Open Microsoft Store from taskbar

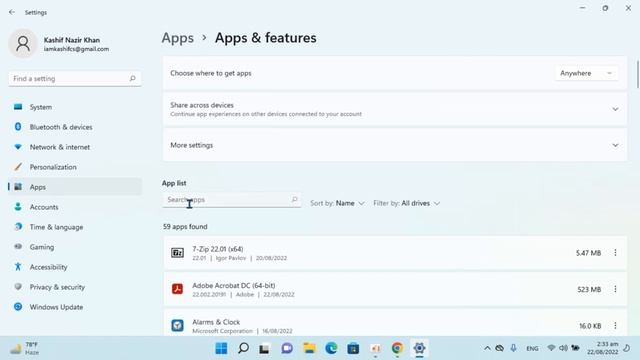[x=353, y=348]
